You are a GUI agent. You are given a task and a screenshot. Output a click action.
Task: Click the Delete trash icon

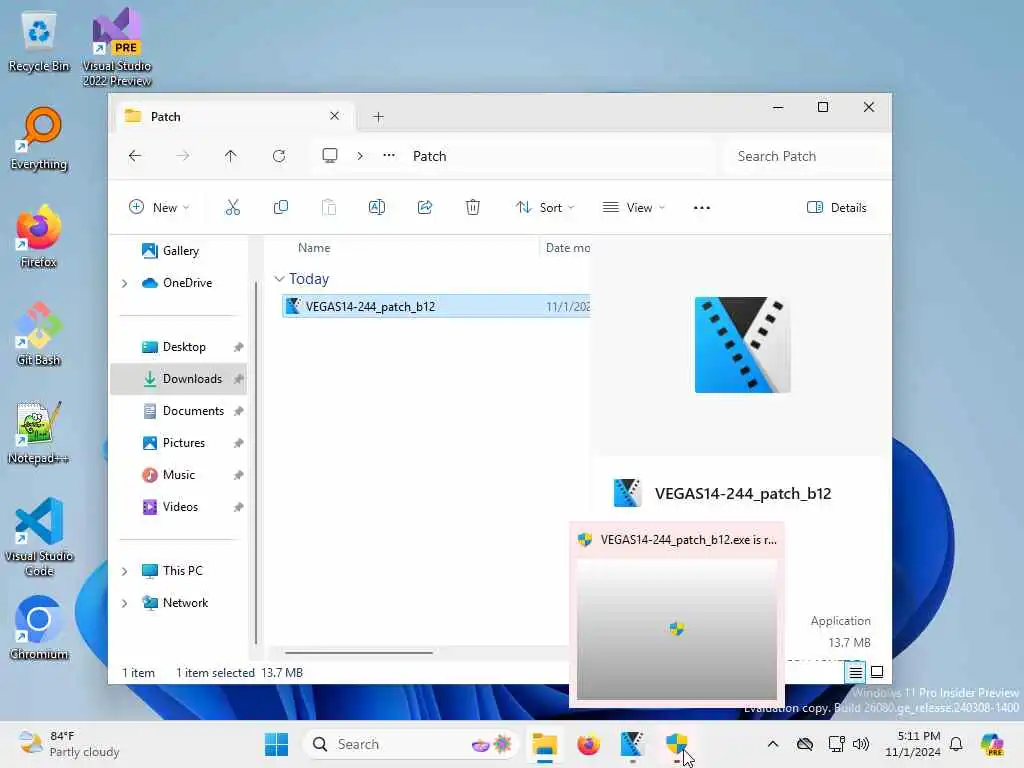[473, 208]
